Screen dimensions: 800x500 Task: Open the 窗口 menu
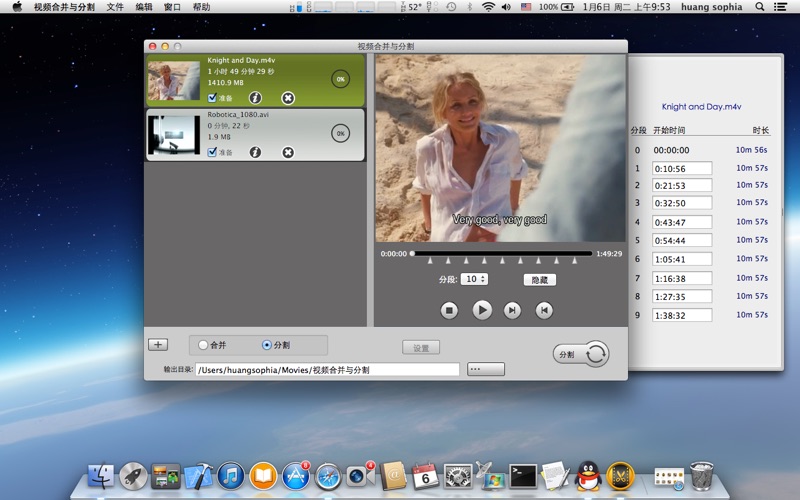[172, 7]
